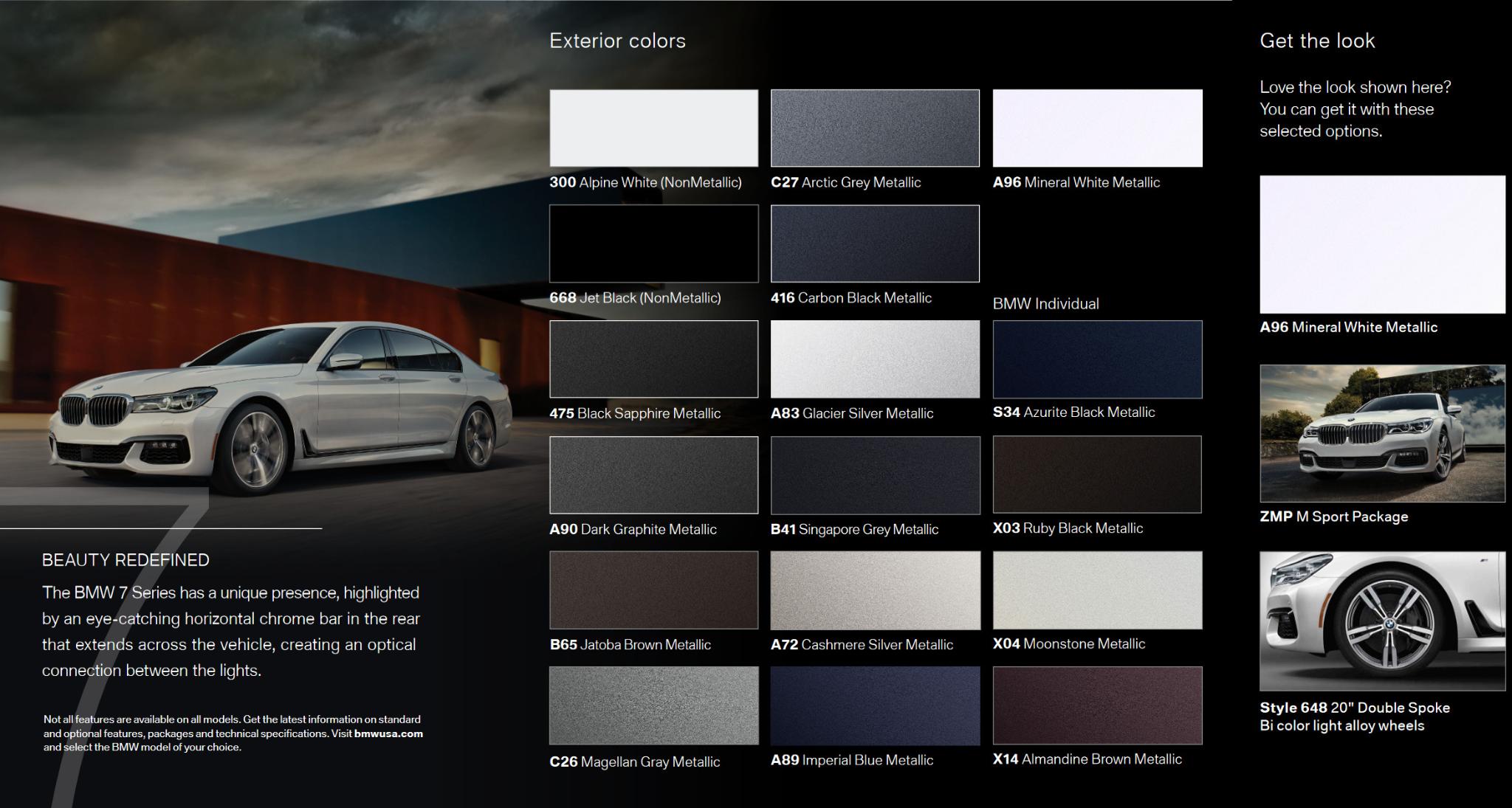Click the "X04 Moonstone Metallic" label
The height and width of the screenshot is (808, 1512).
[1069, 643]
